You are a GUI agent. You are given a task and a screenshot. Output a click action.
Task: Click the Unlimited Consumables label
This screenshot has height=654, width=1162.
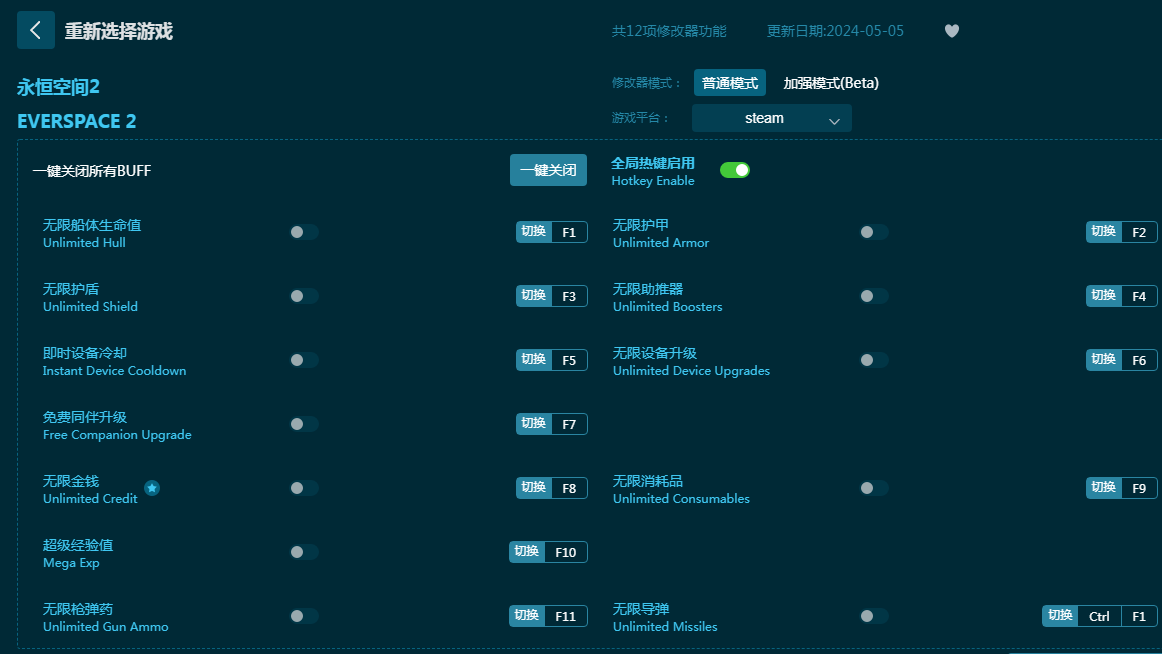pos(681,498)
